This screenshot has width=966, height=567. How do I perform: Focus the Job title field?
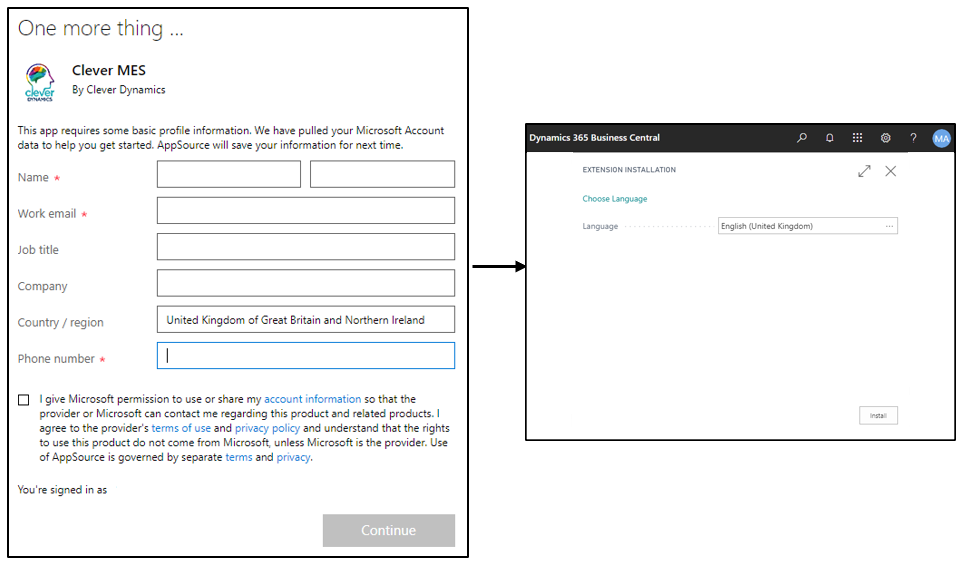306,247
